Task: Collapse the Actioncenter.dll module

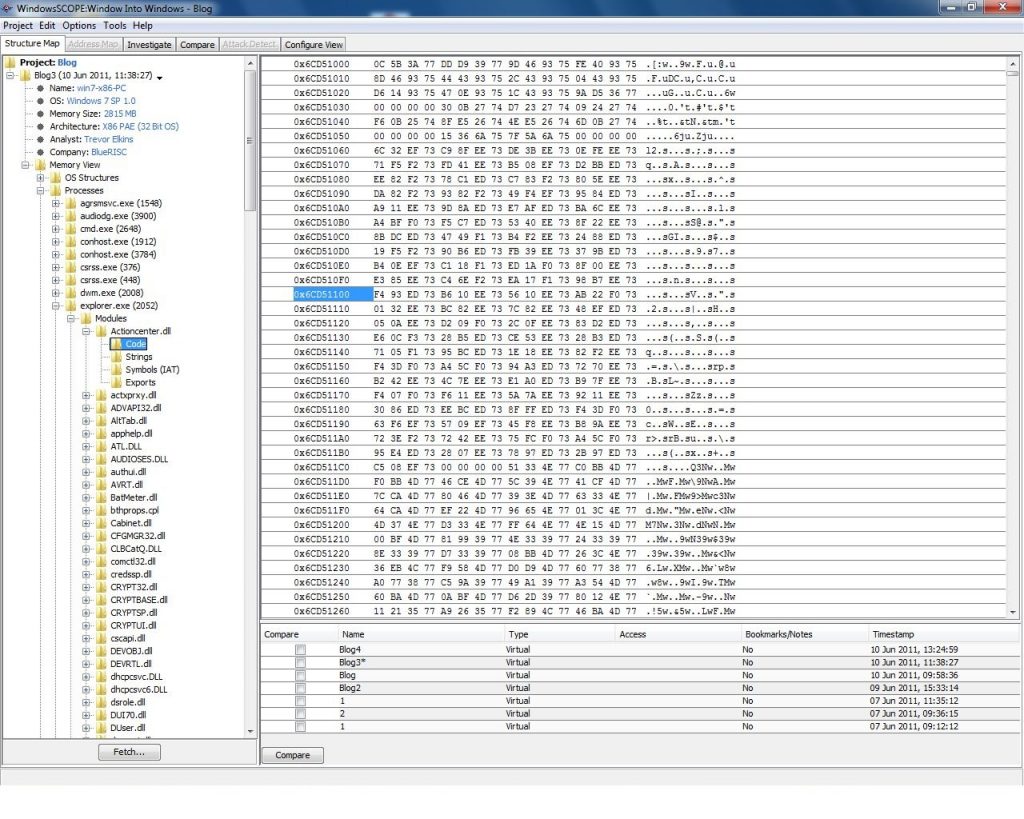Action: [x=86, y=331]
